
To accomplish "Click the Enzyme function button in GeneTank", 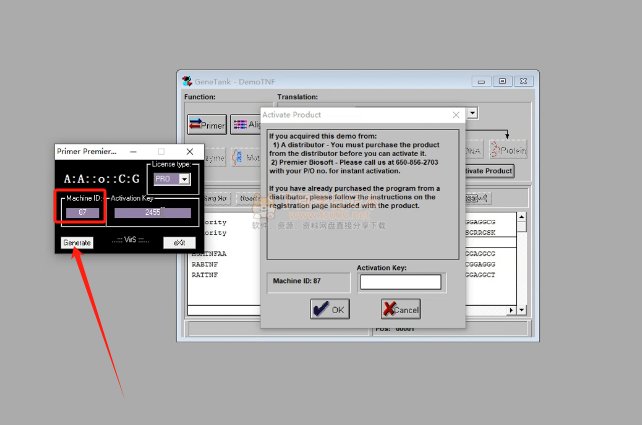I will tap(214, 157).
